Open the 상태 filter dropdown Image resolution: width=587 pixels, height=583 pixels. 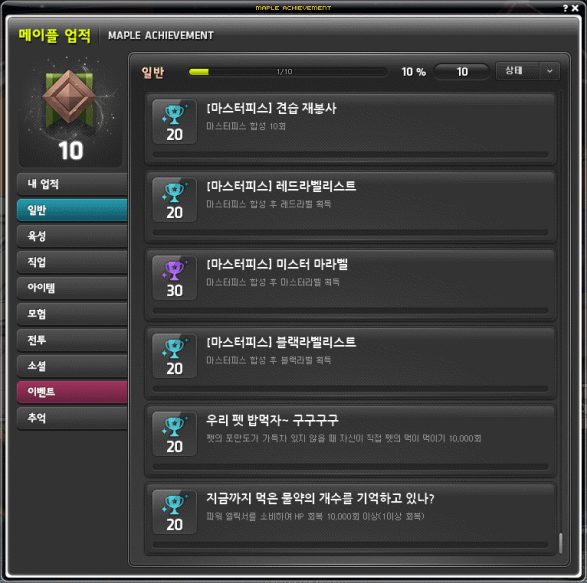pos(528,71)
